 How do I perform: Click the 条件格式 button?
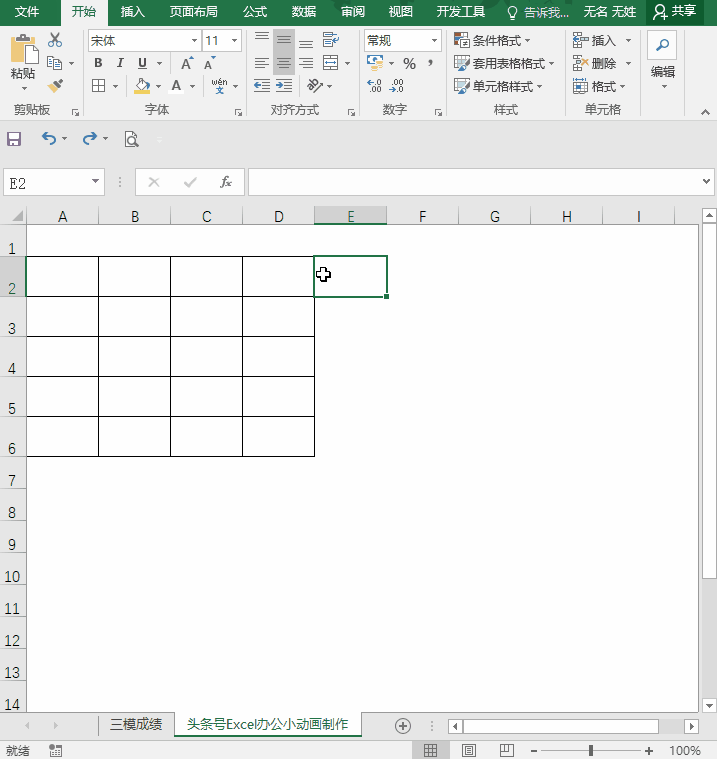tap(492, 41)
